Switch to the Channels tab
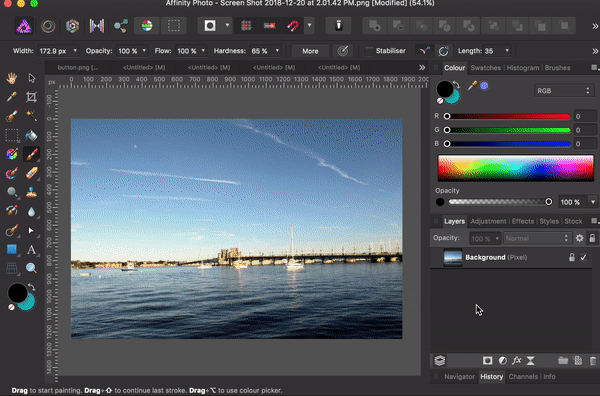 (x=523, y=376)
